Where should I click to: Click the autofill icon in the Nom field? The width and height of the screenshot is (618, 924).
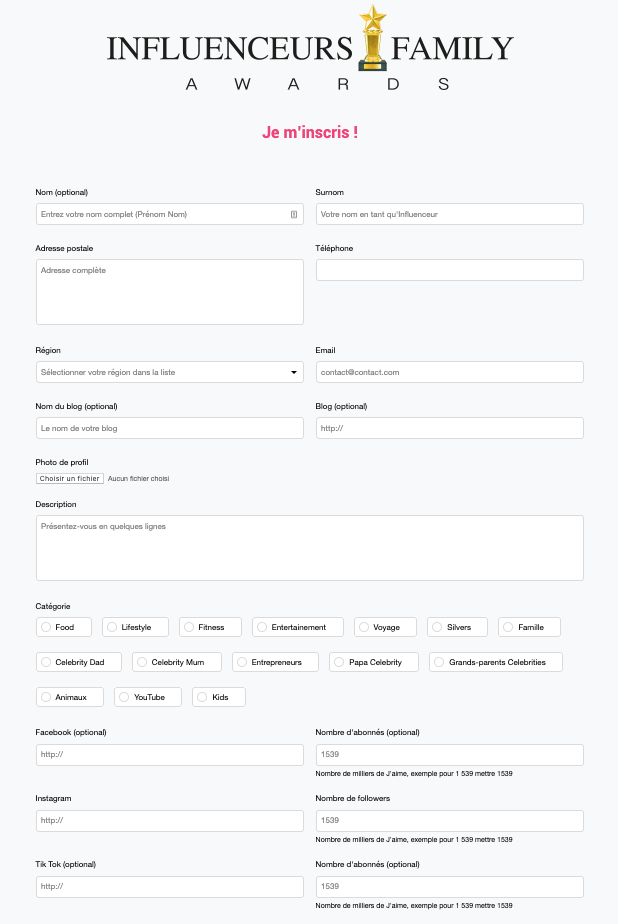tap(294, 214)
